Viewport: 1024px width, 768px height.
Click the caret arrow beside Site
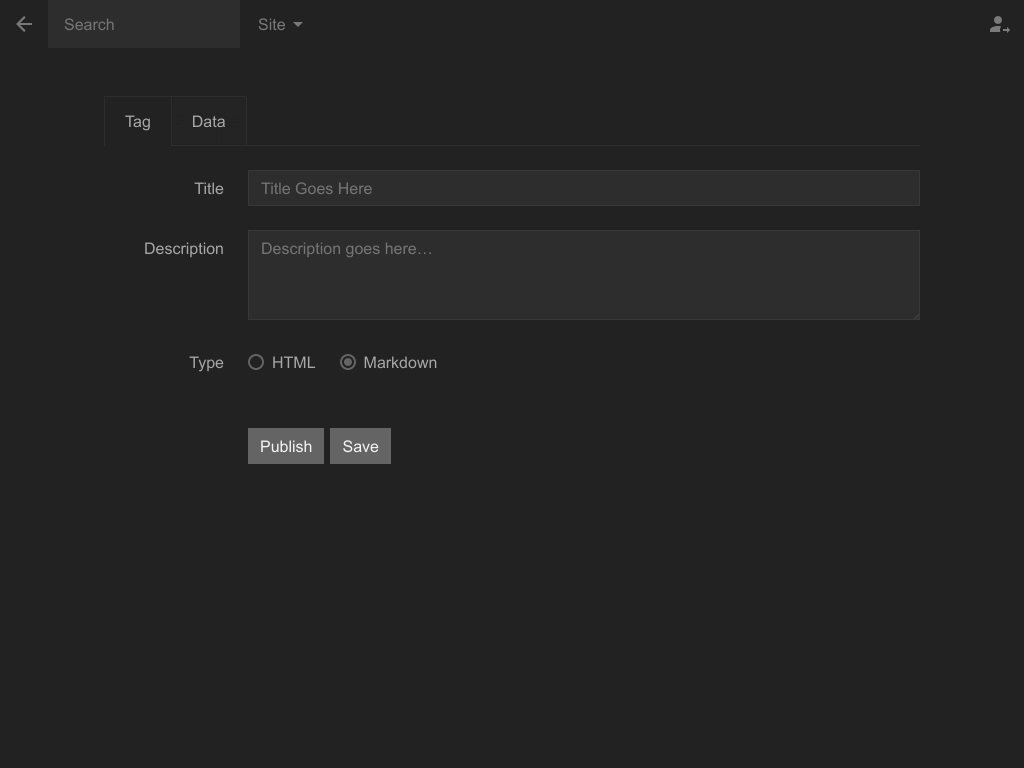pos(298,25)
